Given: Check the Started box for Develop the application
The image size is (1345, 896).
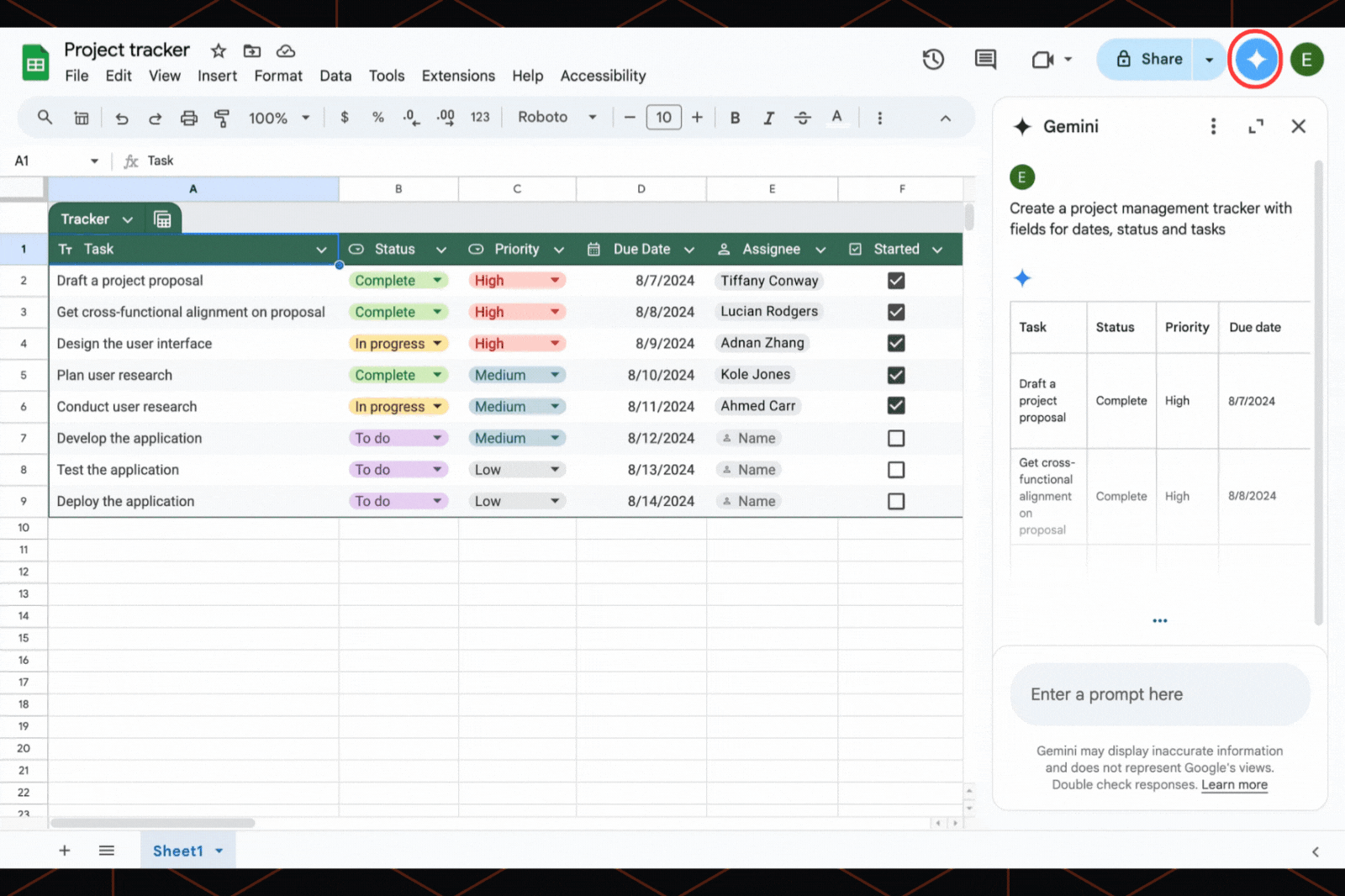Looking at the screenshot, I should click(x=896, y=438).
